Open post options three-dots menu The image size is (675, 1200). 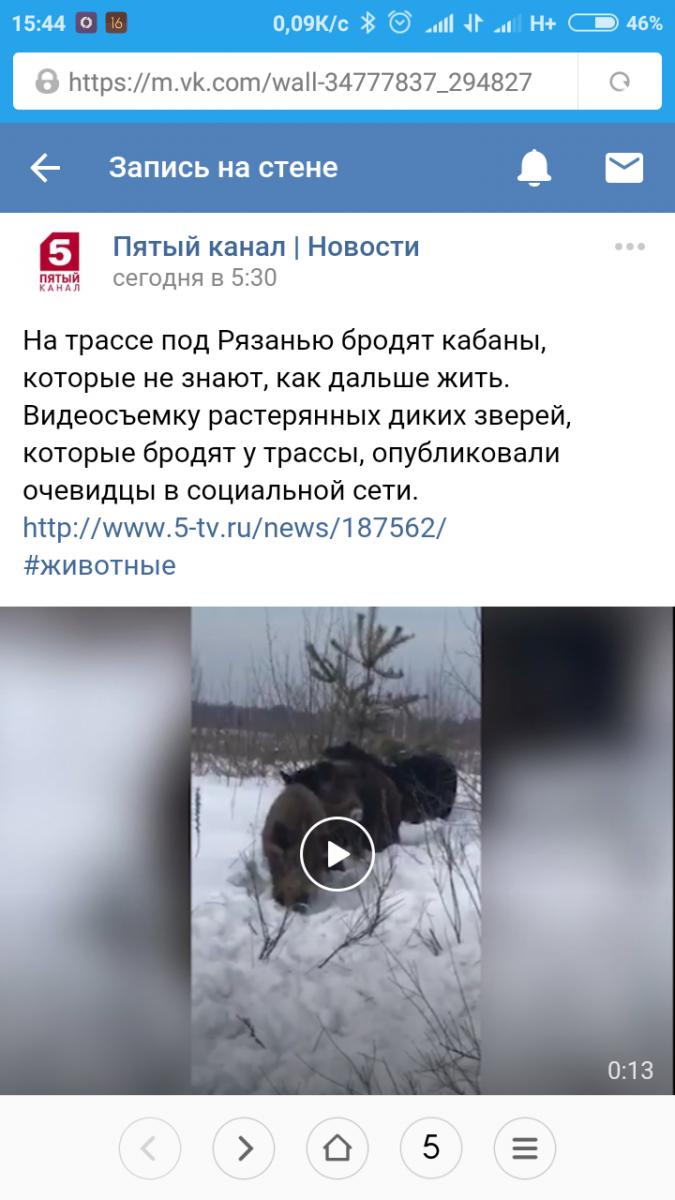[630, 247]
